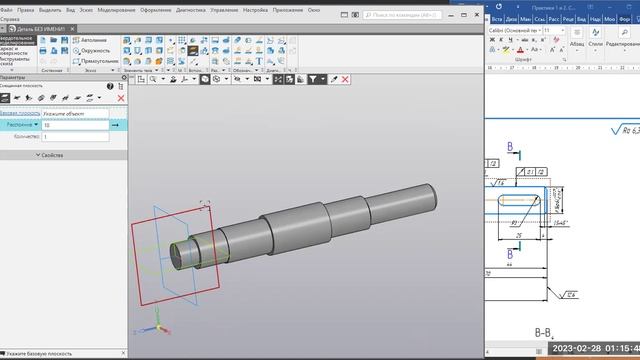Open the Настройка menu
Image resolution: width=640 pixels, height=360 pixels.
[255, 10]
